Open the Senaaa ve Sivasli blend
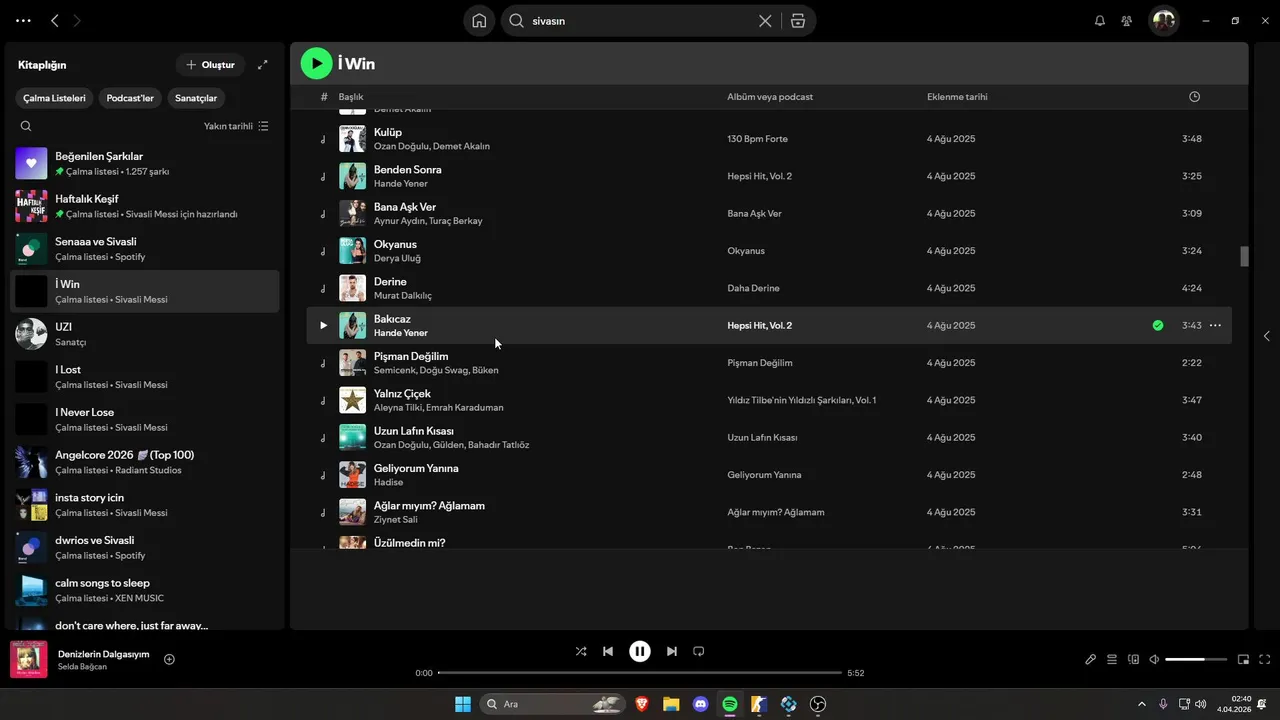Screen dimensions: 1280x720 [x=145, y=248]
